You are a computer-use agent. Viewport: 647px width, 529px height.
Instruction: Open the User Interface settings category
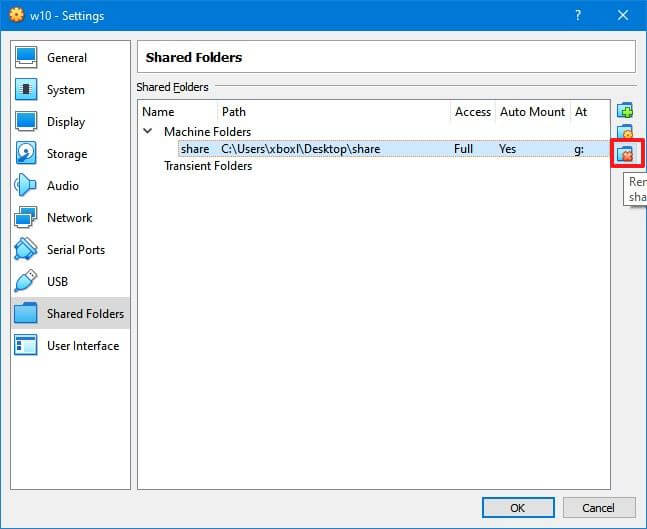point(70,345)
